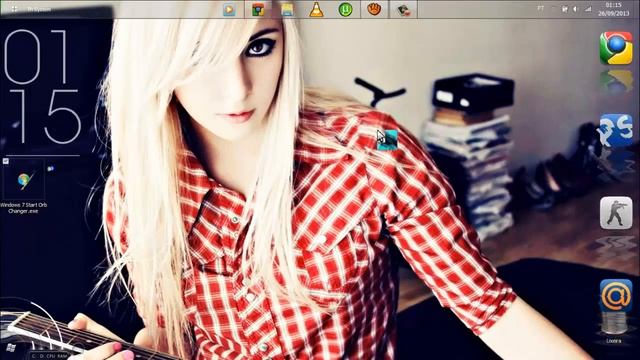Open the taskbar clock showing 01:15

(x=613, y=9)
